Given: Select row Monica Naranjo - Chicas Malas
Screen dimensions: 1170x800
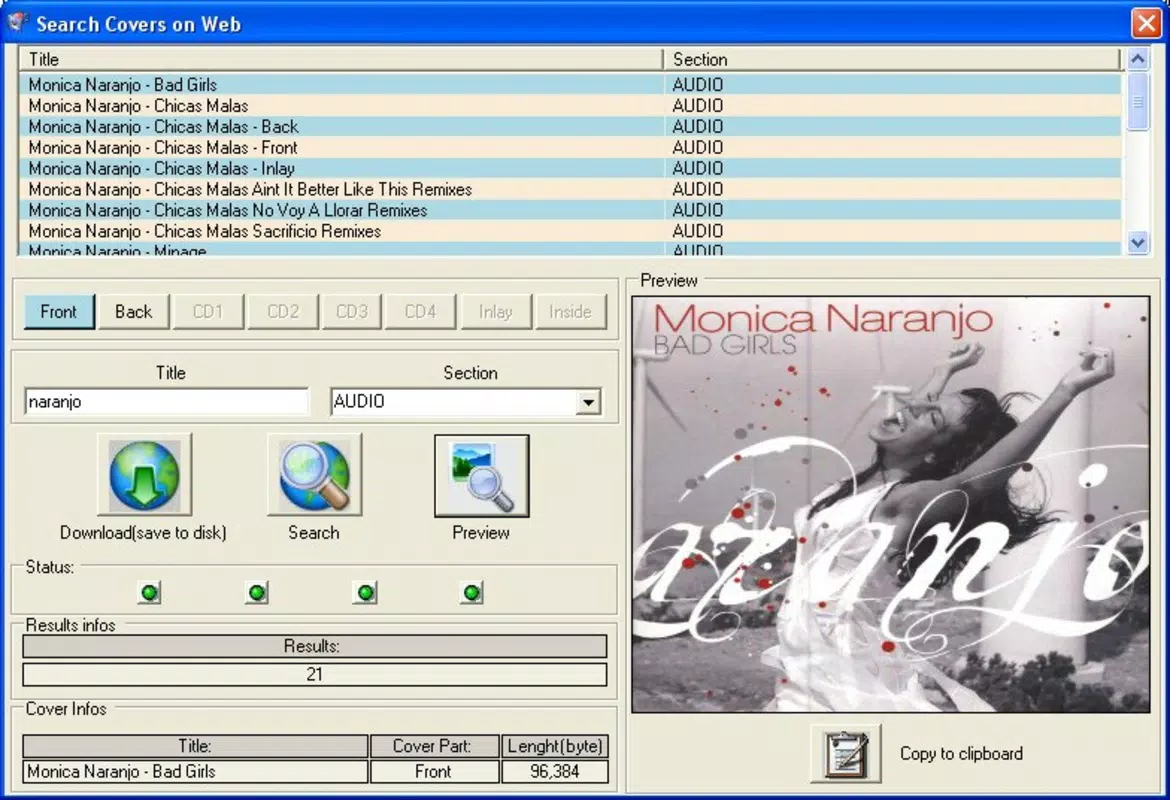Looking at the screenshot, I should 570,105.
